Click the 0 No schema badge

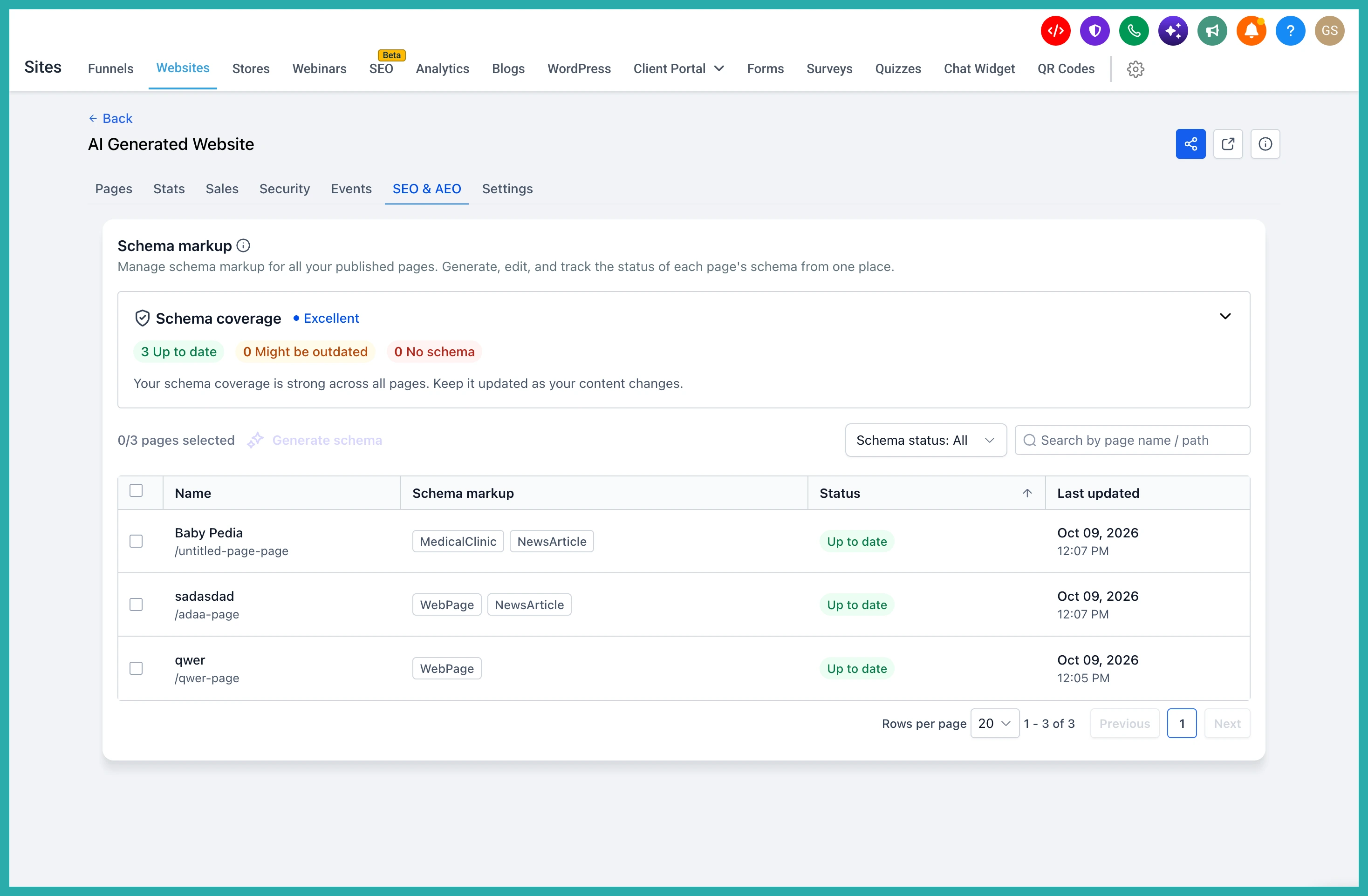coord(434,352)
